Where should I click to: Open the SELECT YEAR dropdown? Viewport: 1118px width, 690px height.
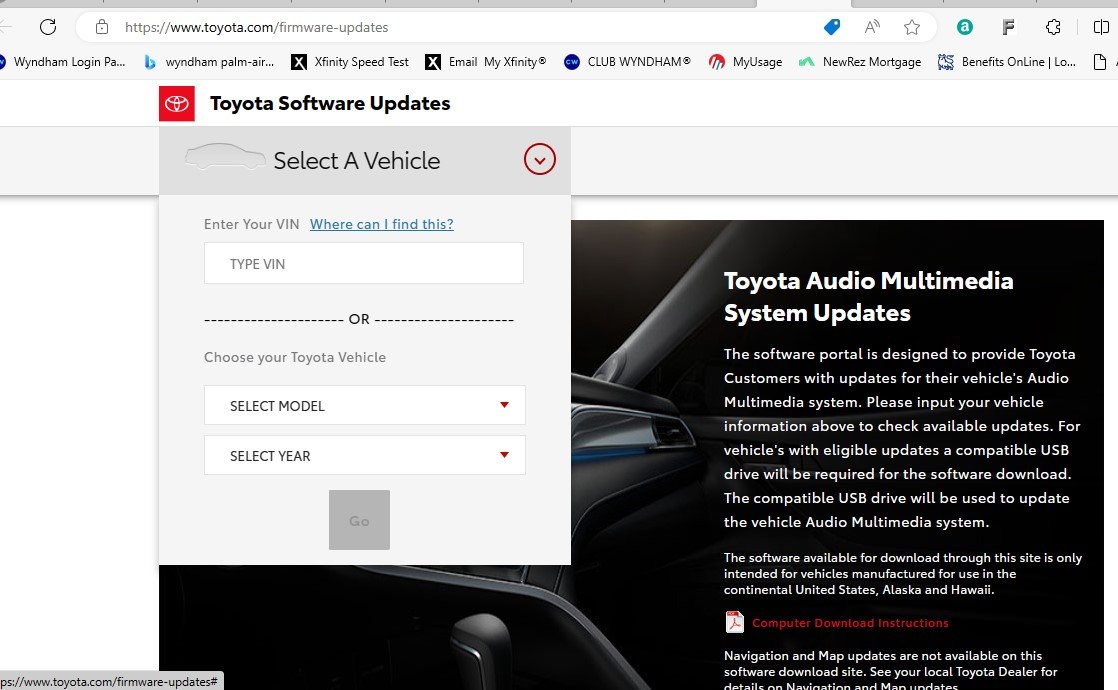point(365,455)
